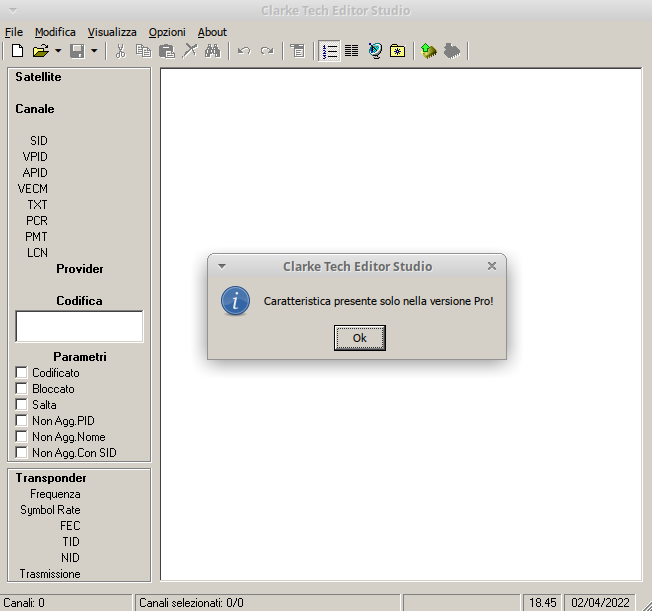
Task: Click the Delete X toolbar icon
Action: 190,51
